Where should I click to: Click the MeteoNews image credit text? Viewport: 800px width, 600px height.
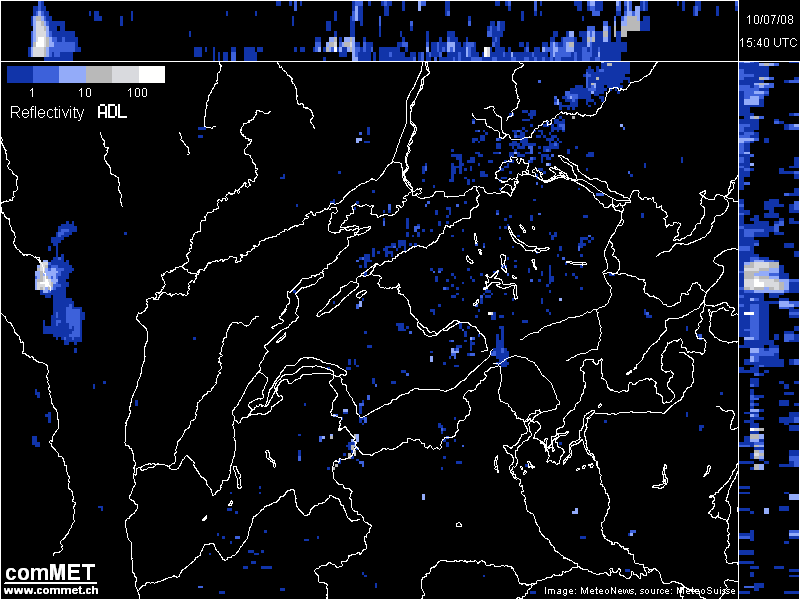pos(639,591)
